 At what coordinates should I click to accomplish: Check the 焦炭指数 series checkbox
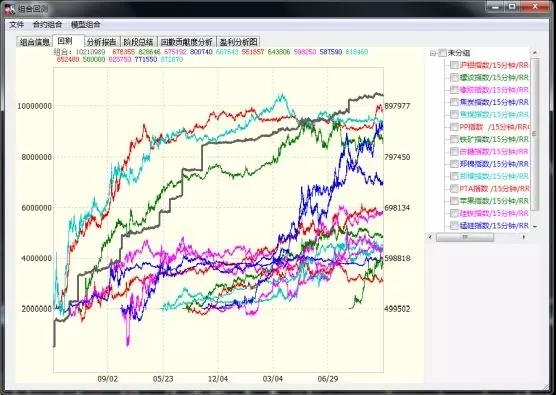454,102
